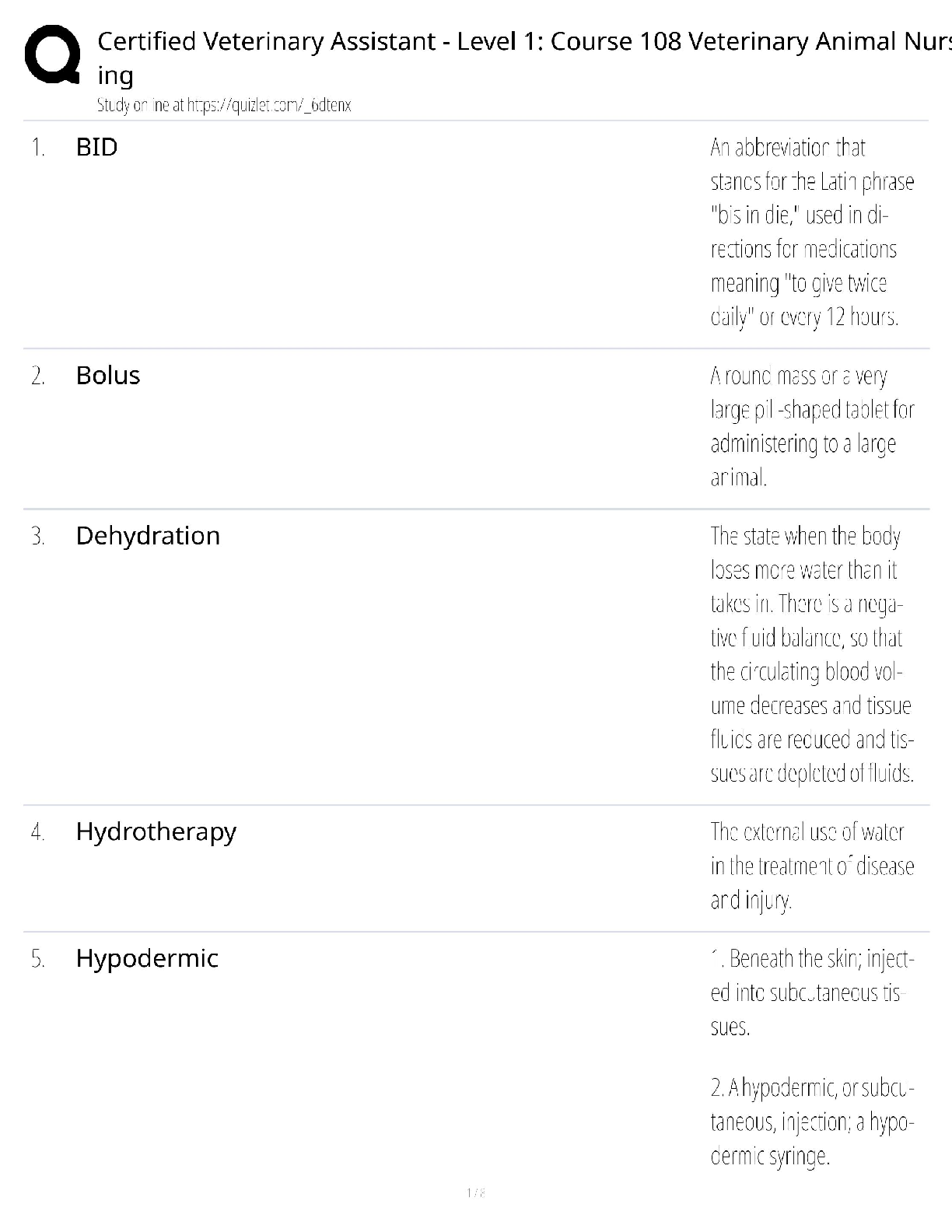Click the Bolus round mass definition
The image size is (952, 1232).
tap(811, 426)
